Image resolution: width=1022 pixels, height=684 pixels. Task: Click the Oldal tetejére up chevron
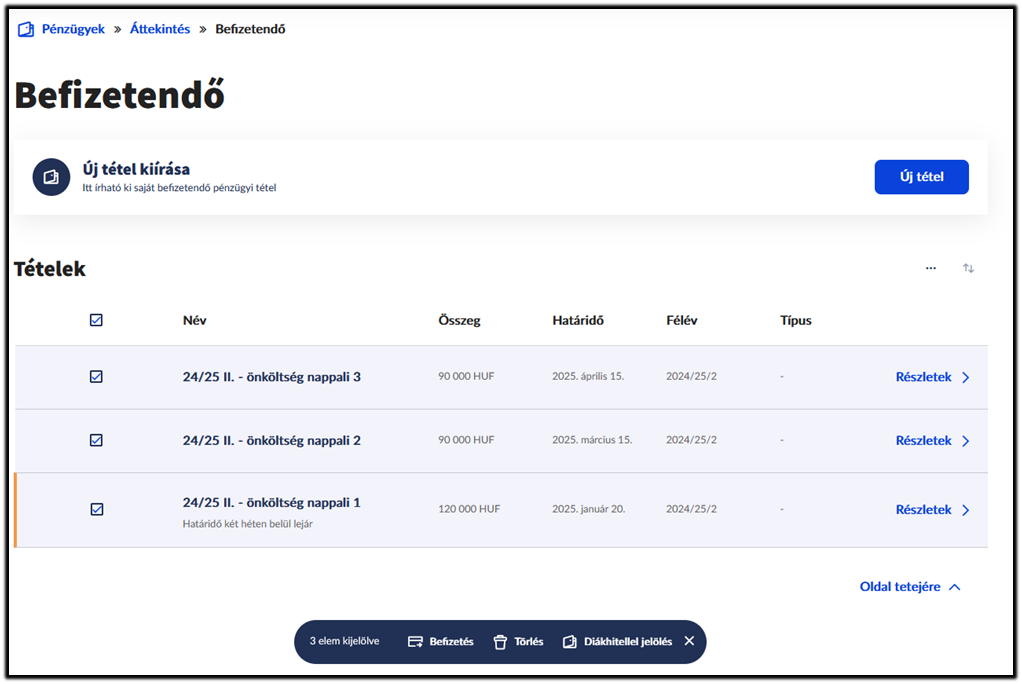click(954, 587)
